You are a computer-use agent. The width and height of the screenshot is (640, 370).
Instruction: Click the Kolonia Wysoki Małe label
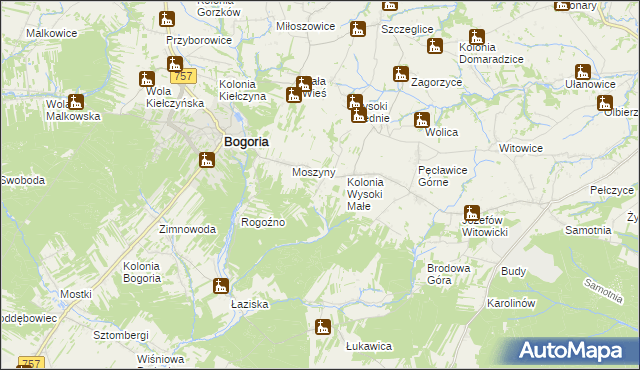[365, 194]
